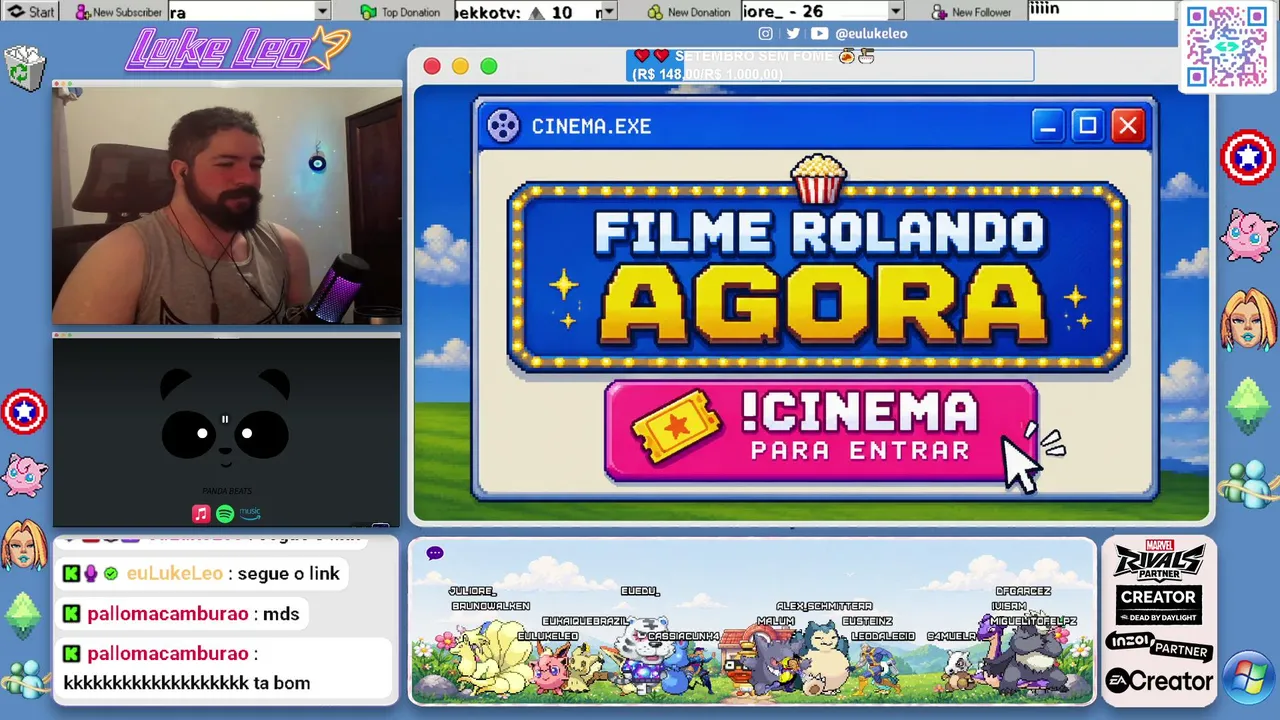Minimize the CINEMA.EXE window
This screenshot has height=720, width=1280.
click(x=1047, y=126)
